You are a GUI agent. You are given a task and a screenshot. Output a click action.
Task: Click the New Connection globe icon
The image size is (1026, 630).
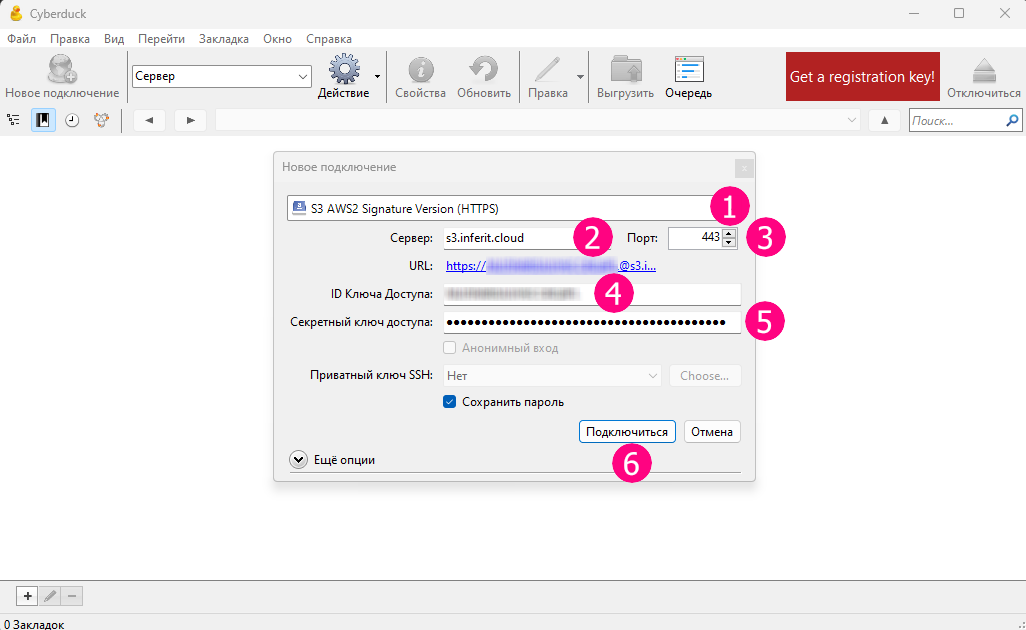tap(62, 69)
